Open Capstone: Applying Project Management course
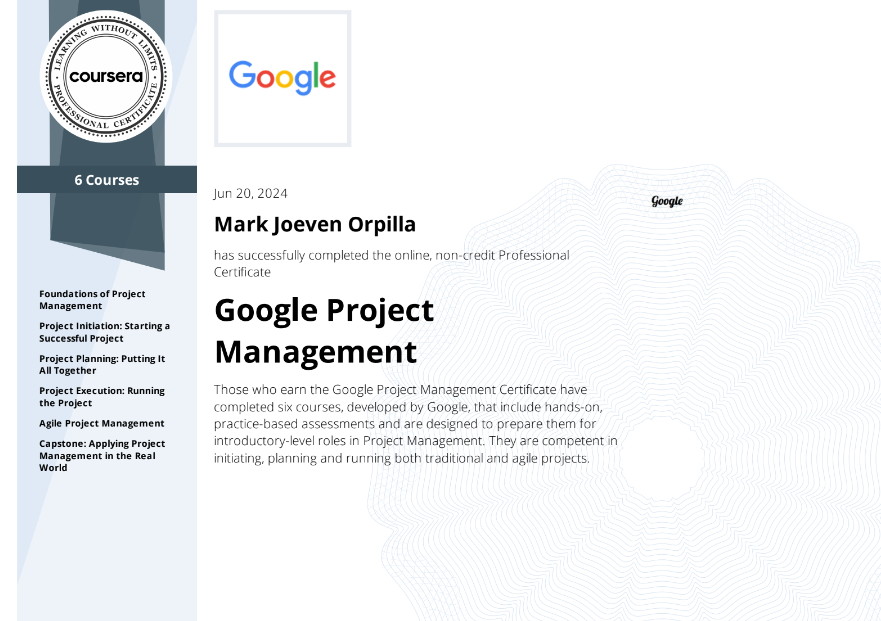 pos(102,455)
